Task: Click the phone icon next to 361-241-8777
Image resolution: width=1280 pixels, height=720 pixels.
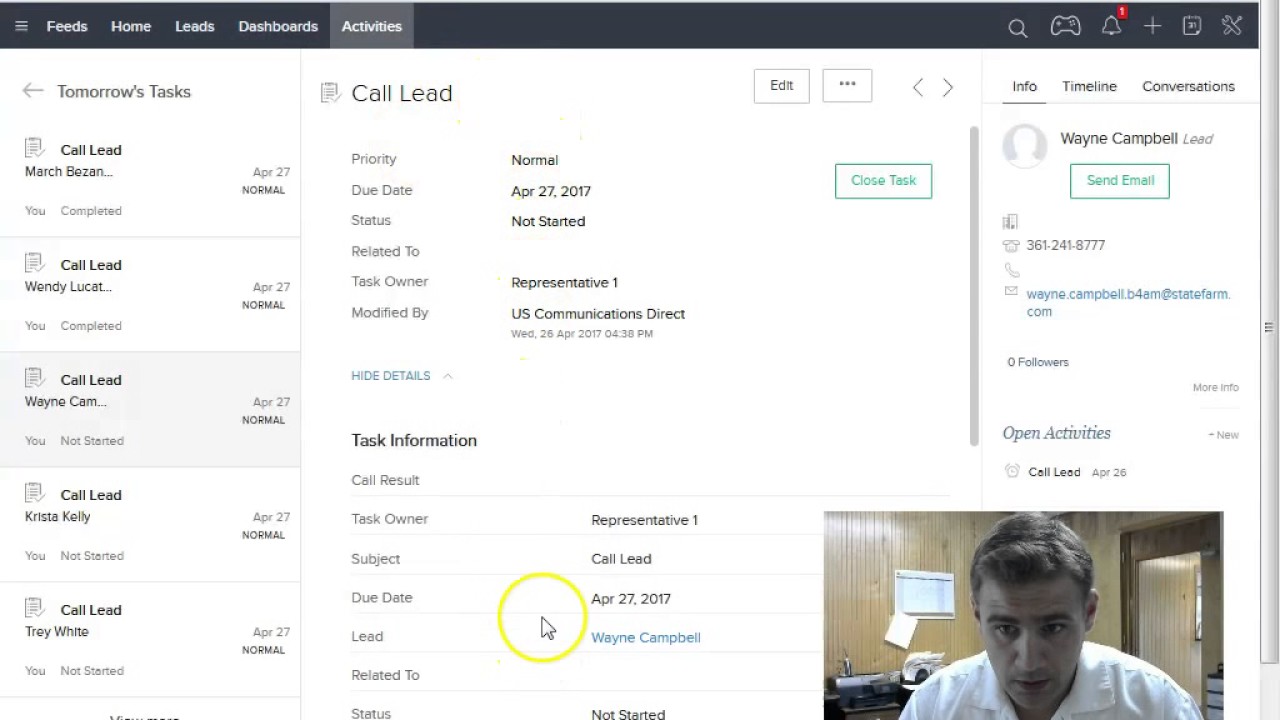Action: tap(1011, 246)
